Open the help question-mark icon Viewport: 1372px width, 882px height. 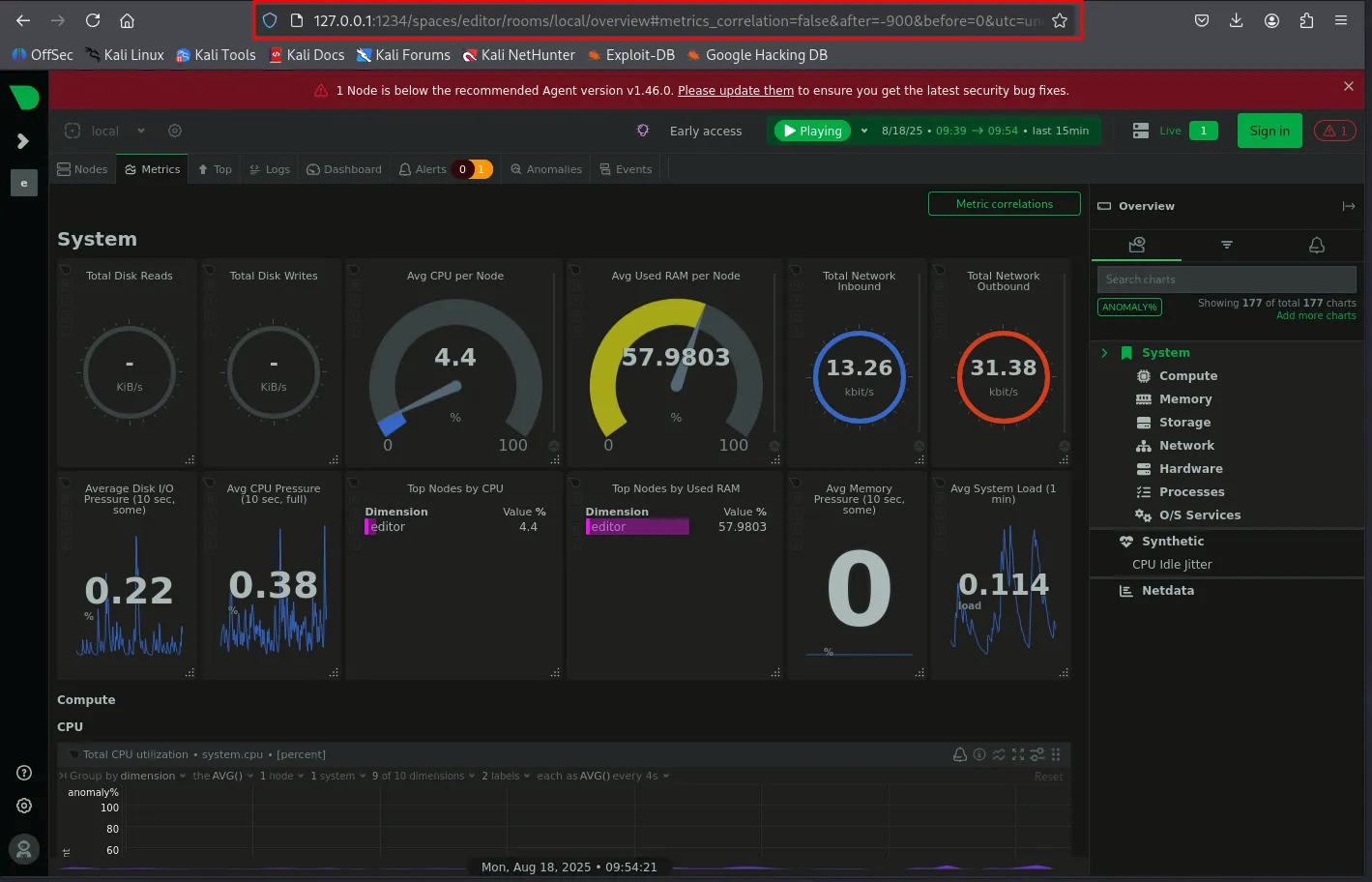pos(24,773)
